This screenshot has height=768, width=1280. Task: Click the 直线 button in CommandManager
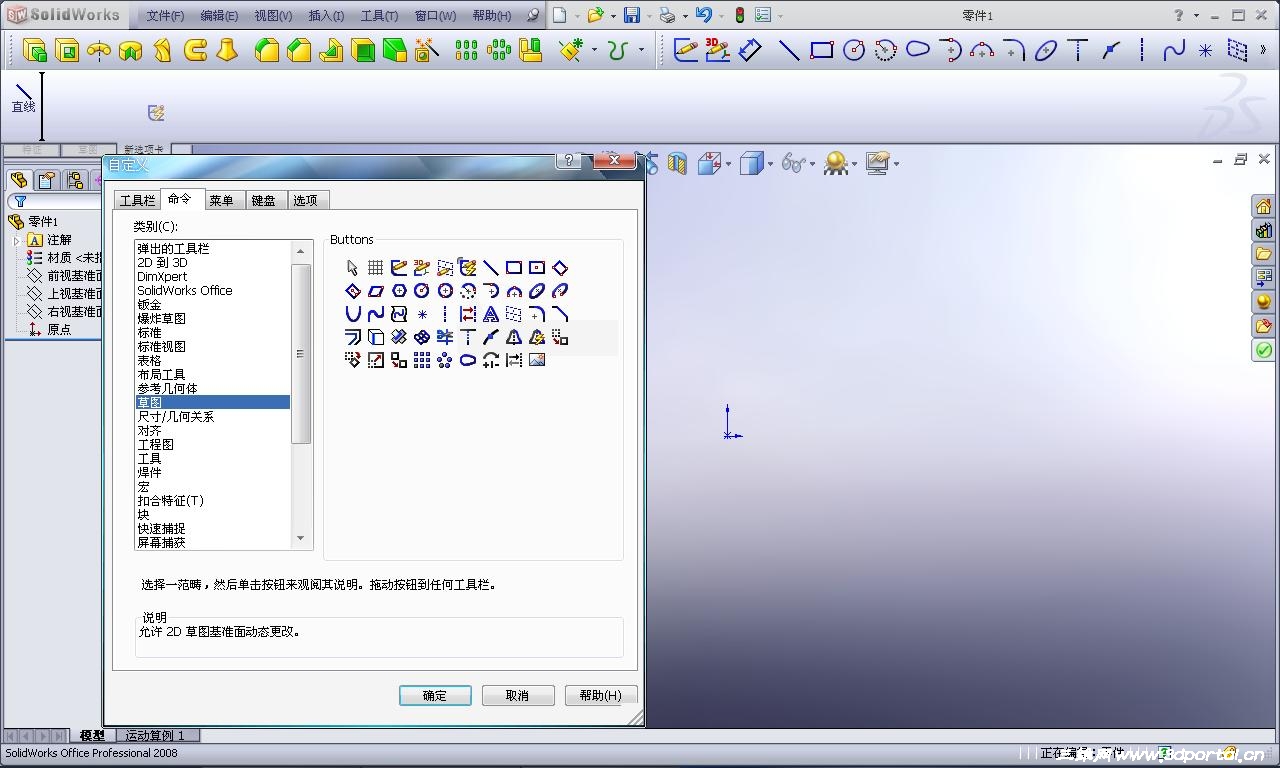pyautogui.click(x=23, y=98)
